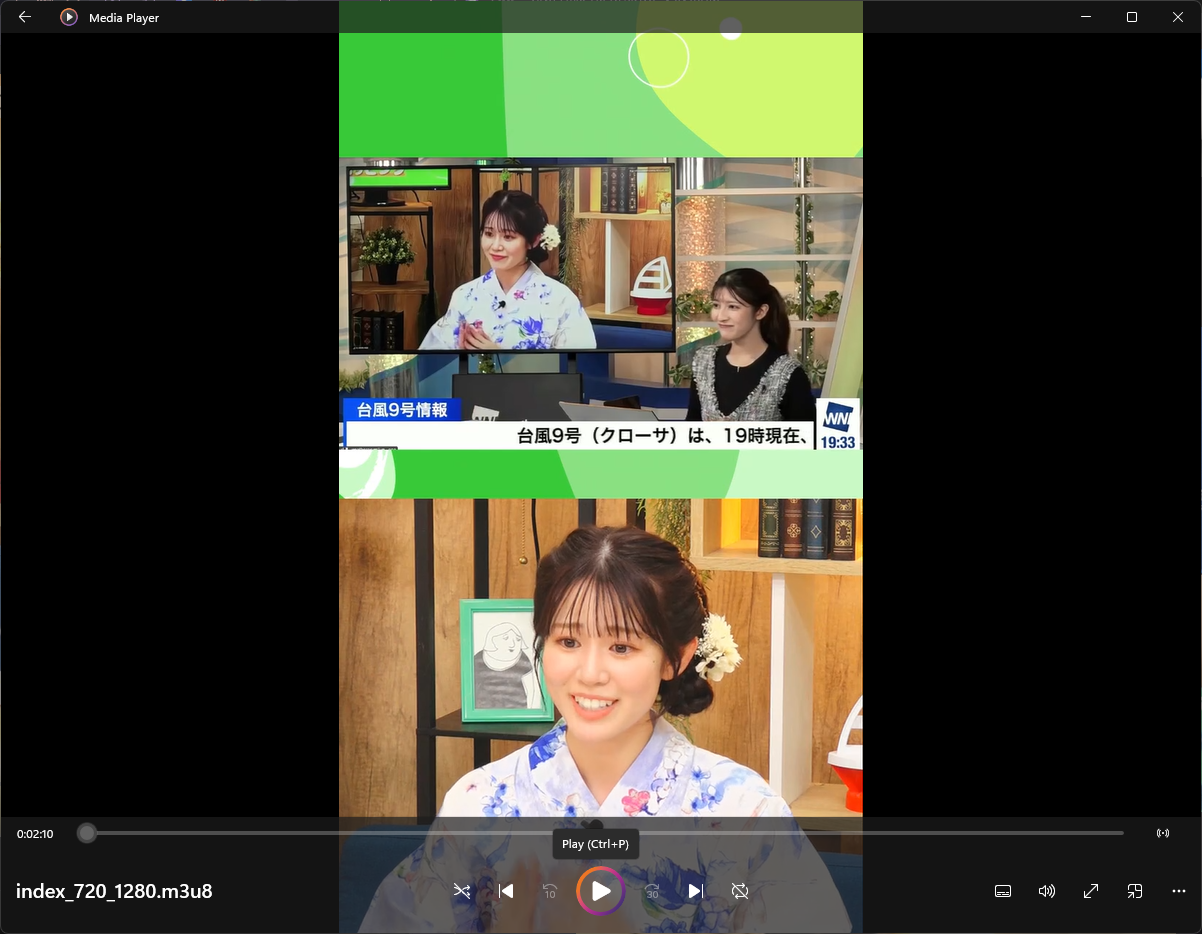Start playback with the Play button
Viewport: 1202px width, 934px height.
[x=601, y=891]
